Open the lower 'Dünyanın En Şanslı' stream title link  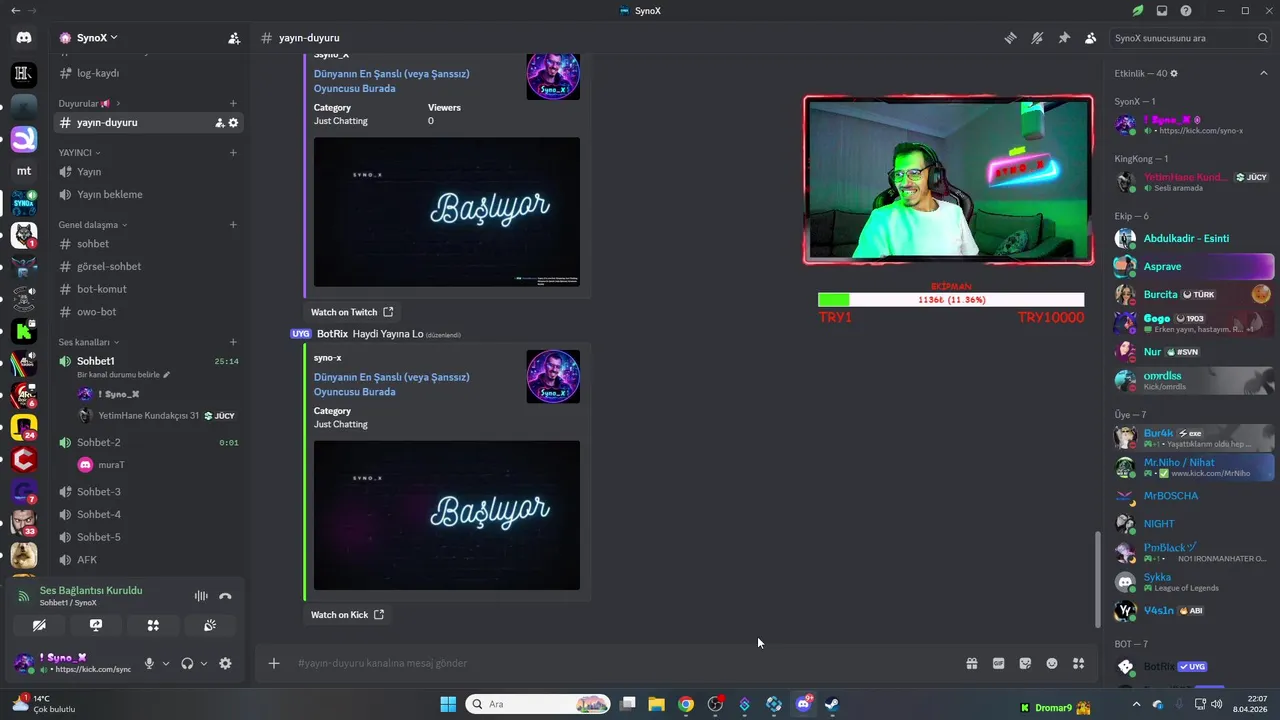point(391,385)
